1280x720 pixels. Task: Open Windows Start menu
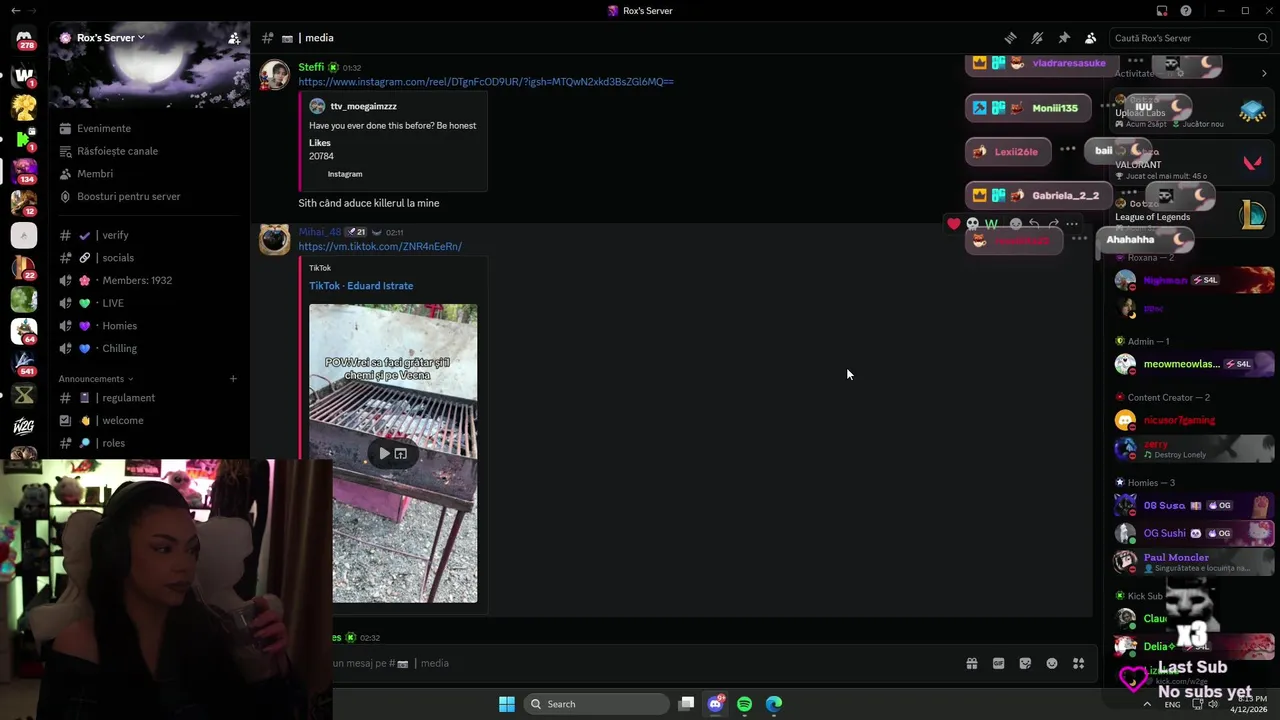click(507, 704)
